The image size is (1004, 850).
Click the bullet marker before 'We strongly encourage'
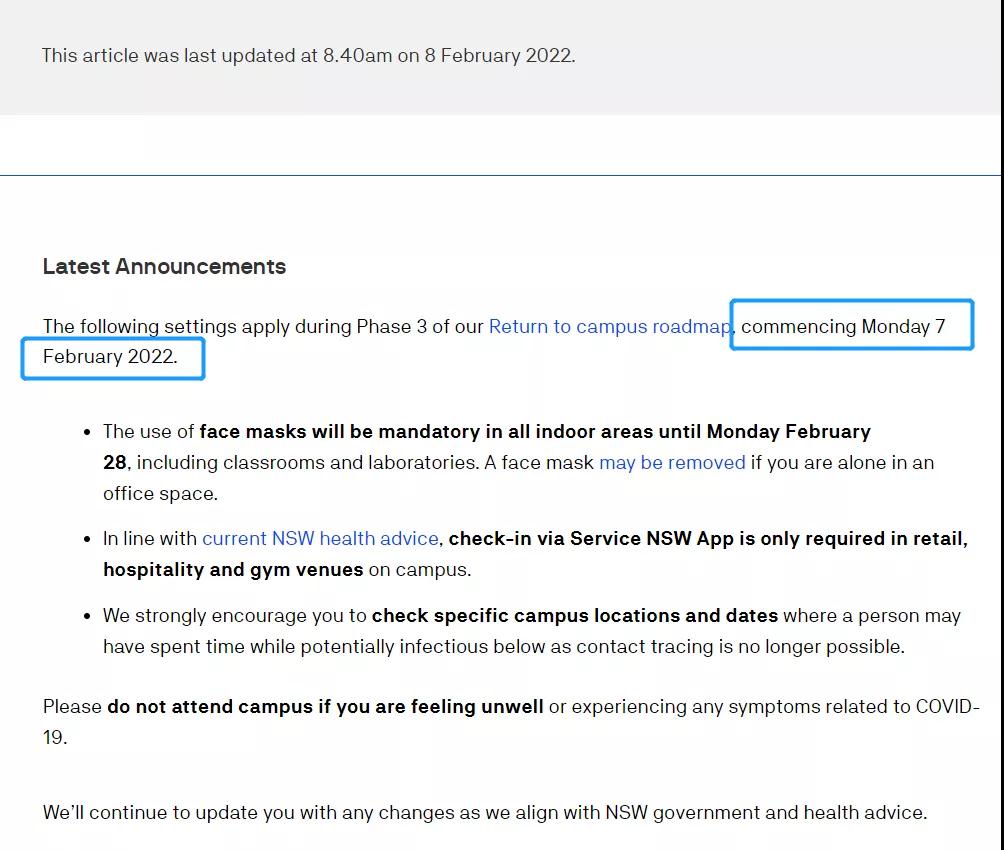click(88, 616)
